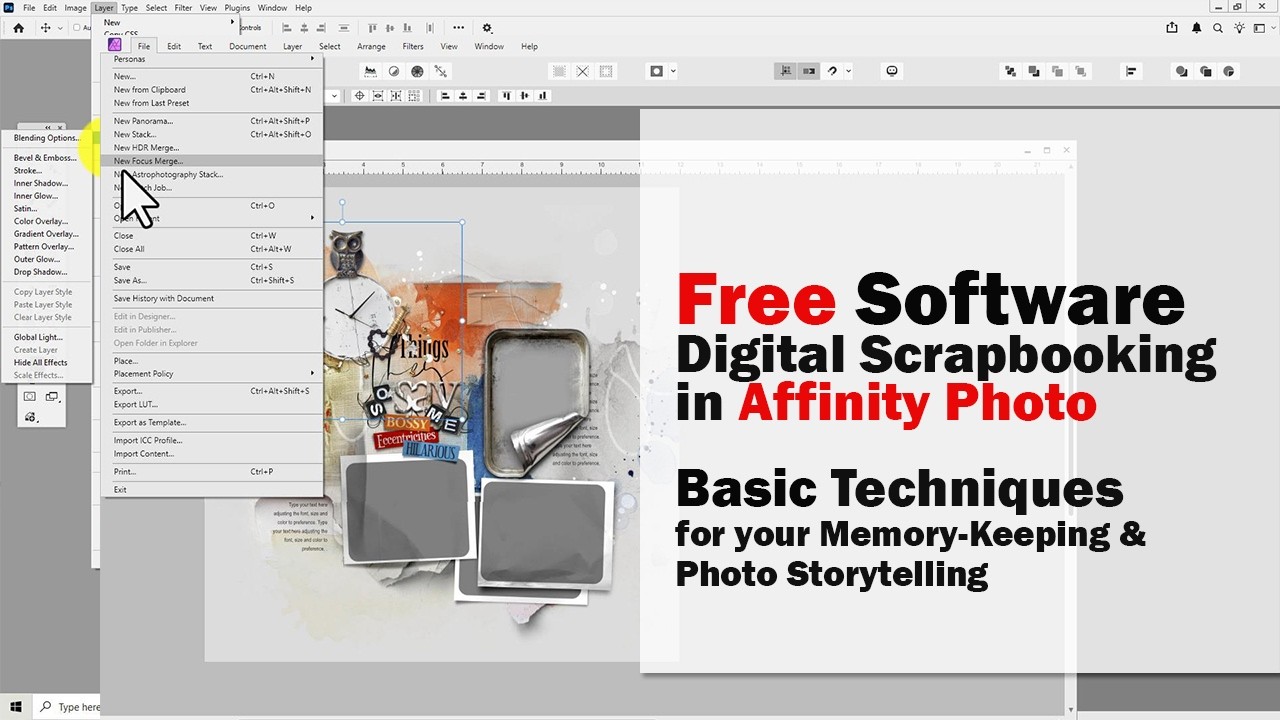Click the search magnifier icon in Photoshop
Viewport: 1280px width, 720px height.
(x=1218, y=28)
